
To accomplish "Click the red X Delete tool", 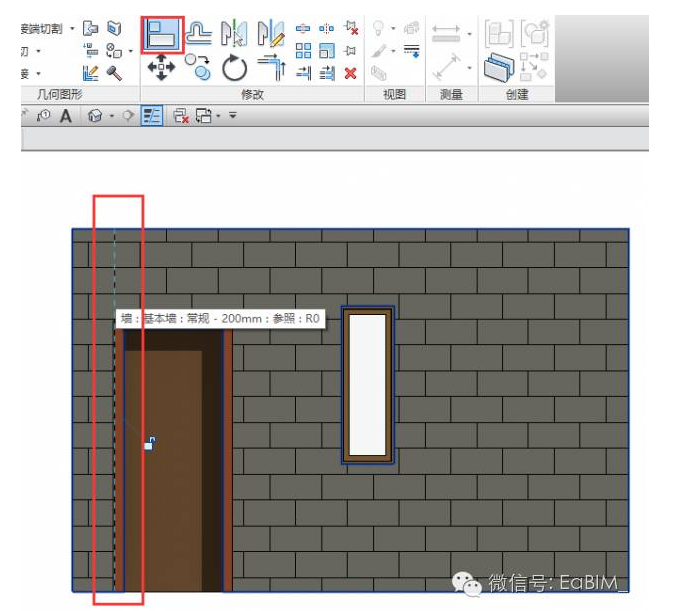I will pos(350,73).
